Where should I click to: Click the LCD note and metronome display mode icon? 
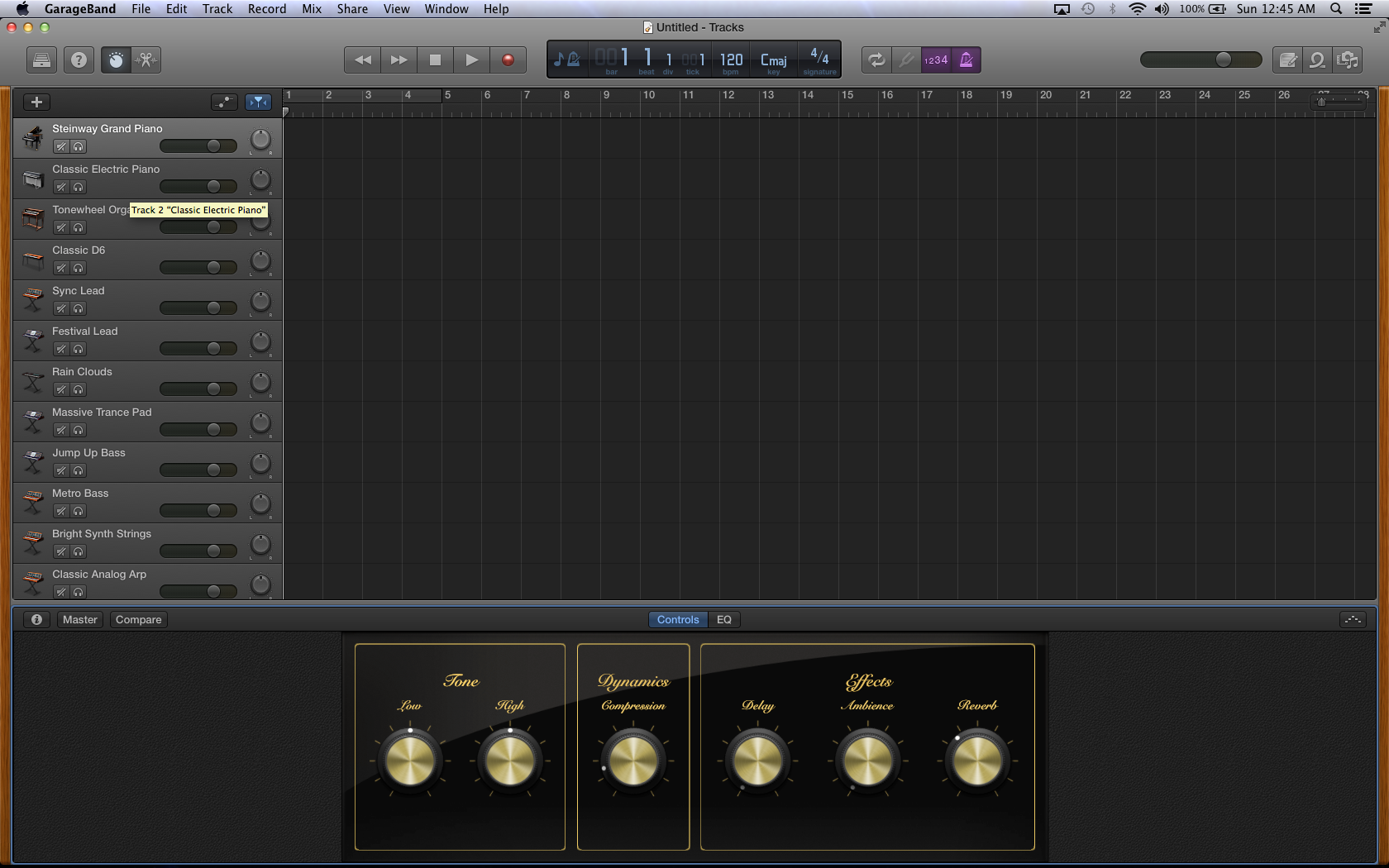pos(567,59)
